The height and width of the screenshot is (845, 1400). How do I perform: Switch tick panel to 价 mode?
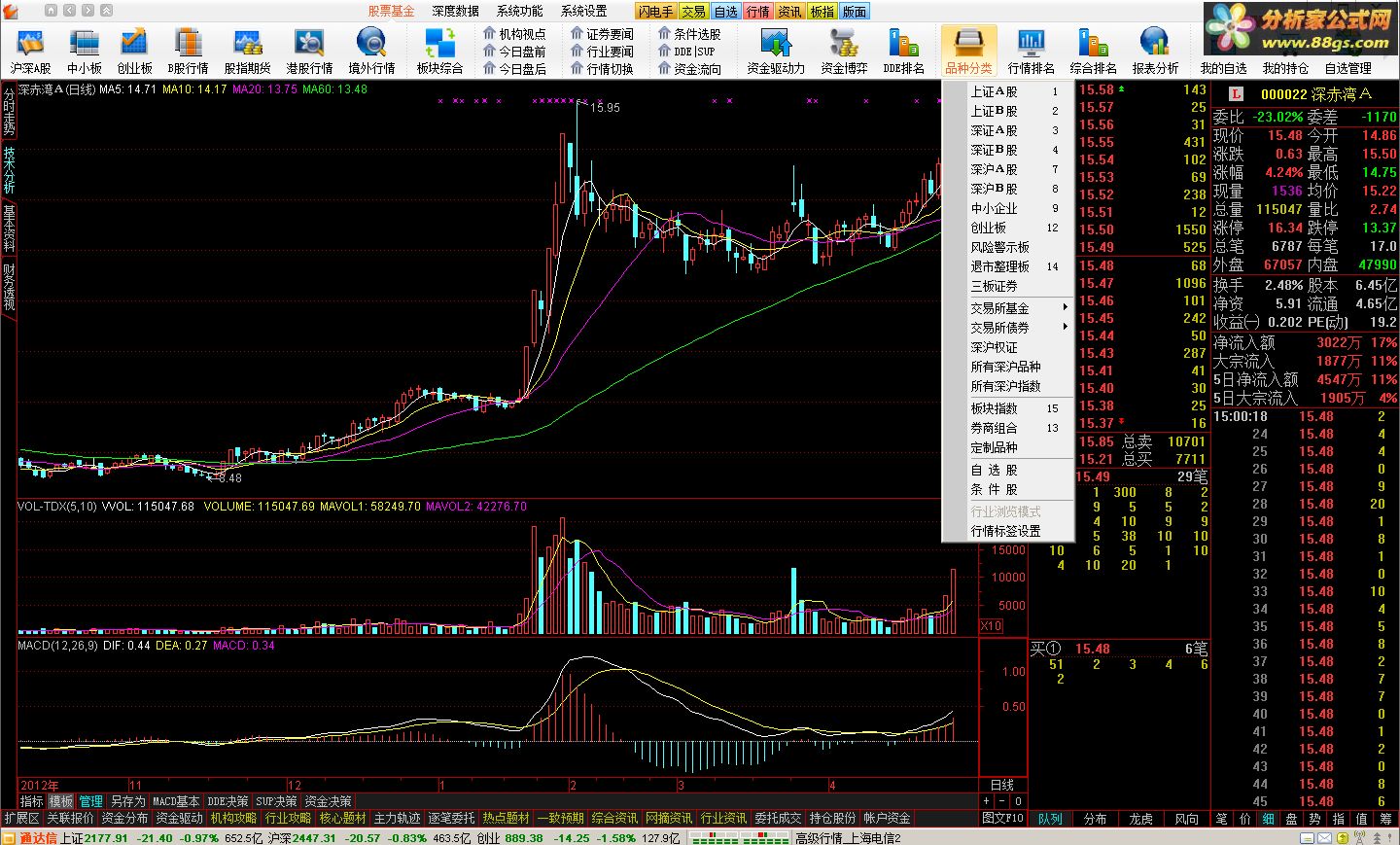point(1245,819)
